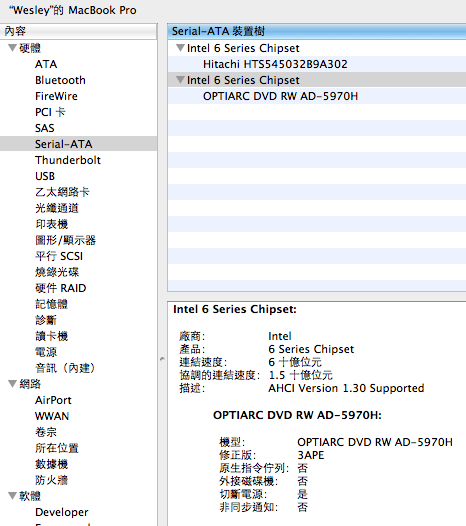Click the 1.5 十億位元 negotiated speed value
The height and width of the screenshot is (526, 466).
[301, 375]
